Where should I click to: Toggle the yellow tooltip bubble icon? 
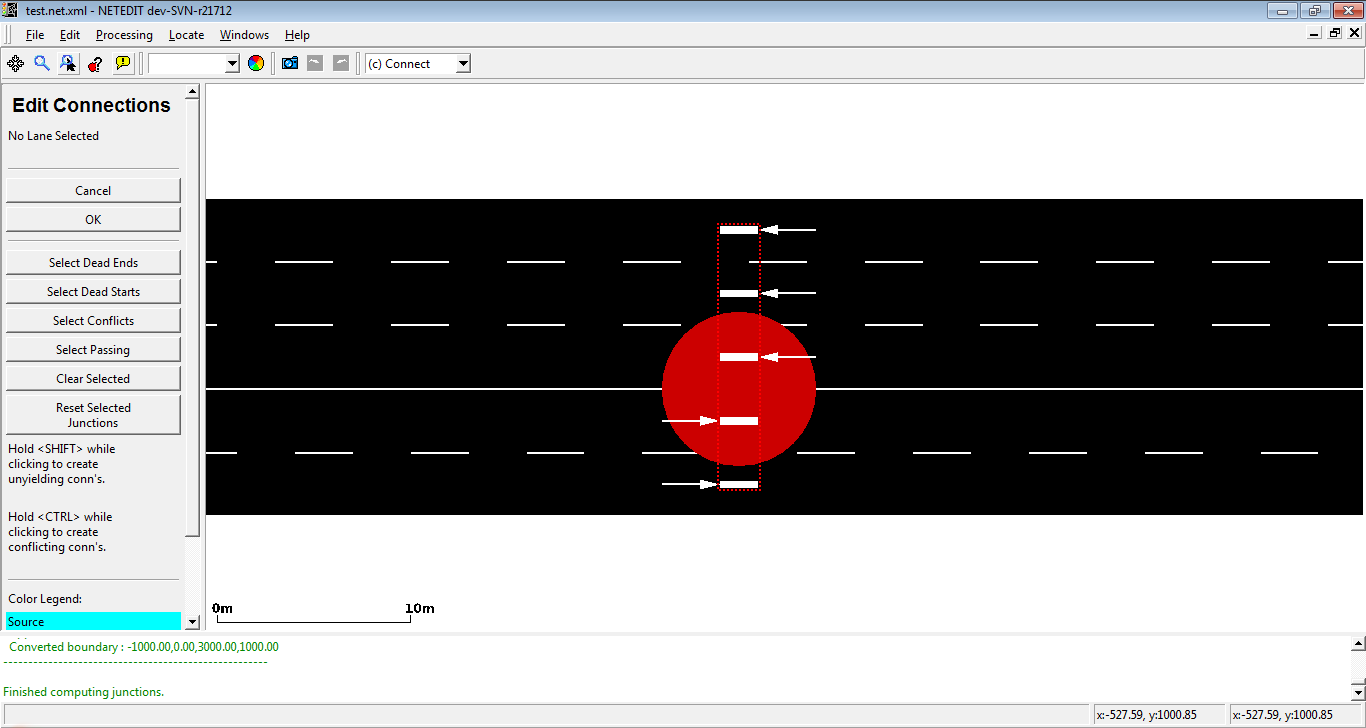tap(123, 63)
